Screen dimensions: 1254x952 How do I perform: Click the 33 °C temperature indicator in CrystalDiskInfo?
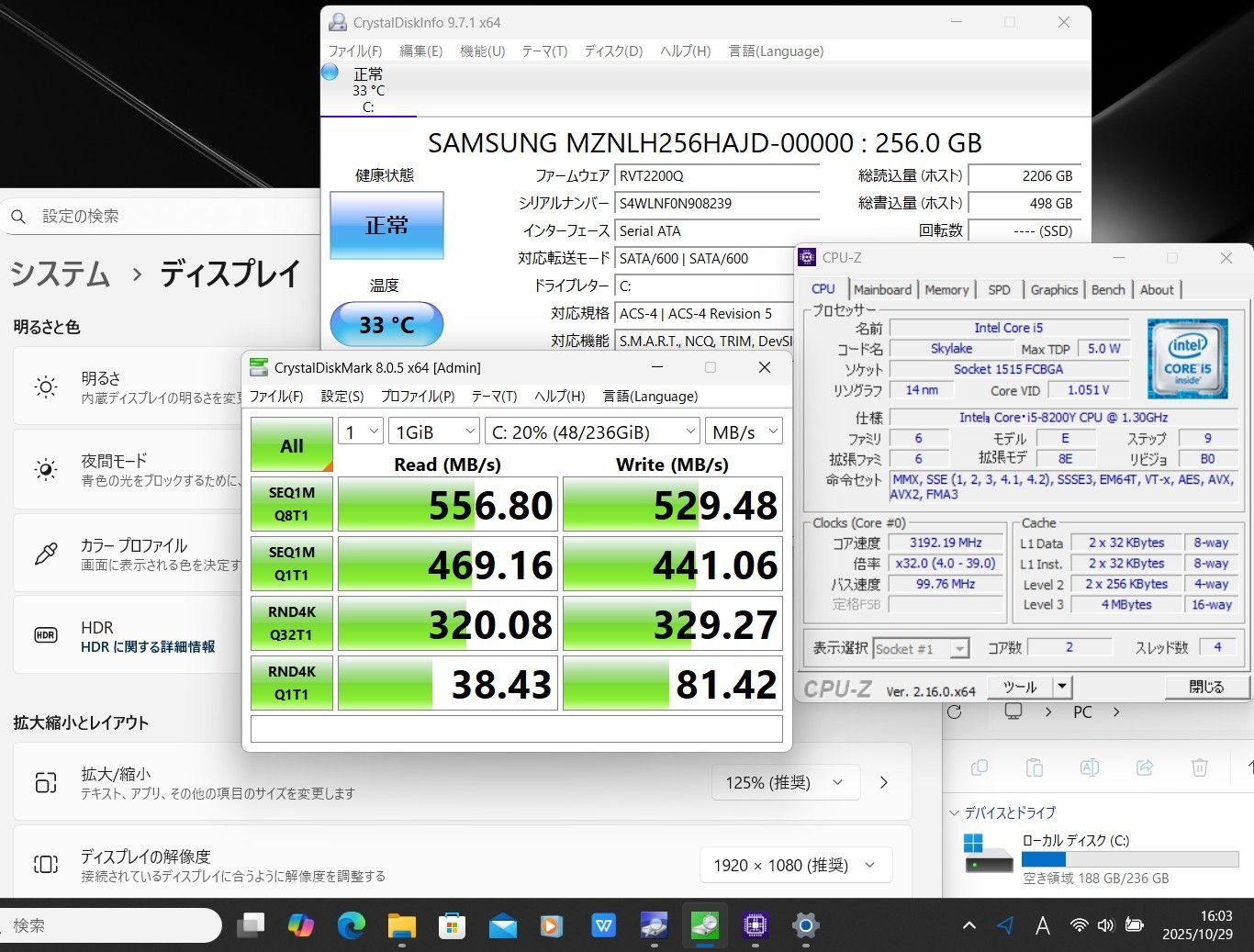tap(386, 324)
